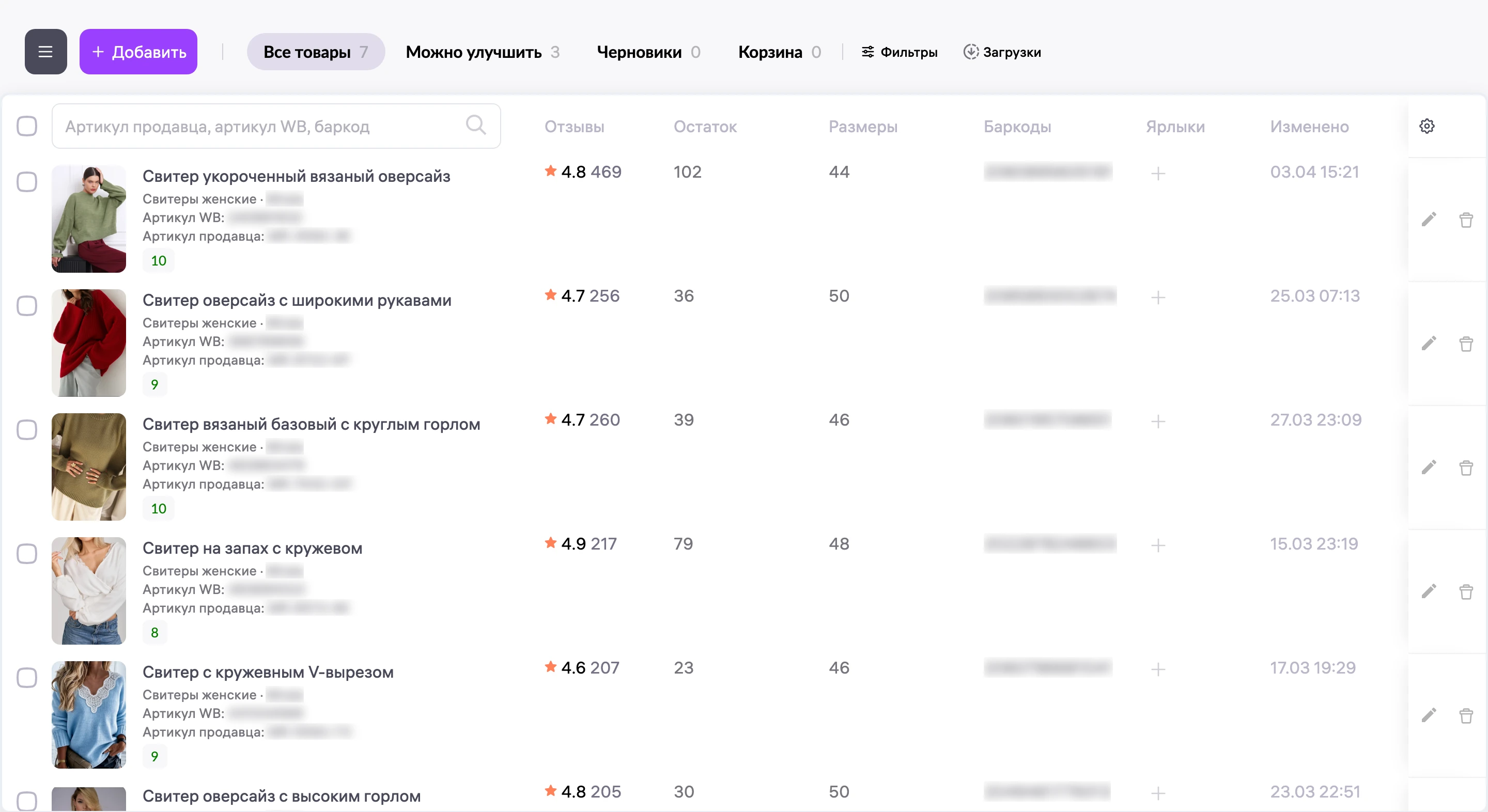The height and width of the screenshot is (812, 1488).
Task: Click the Добавить button
Action: coord(138,52)
